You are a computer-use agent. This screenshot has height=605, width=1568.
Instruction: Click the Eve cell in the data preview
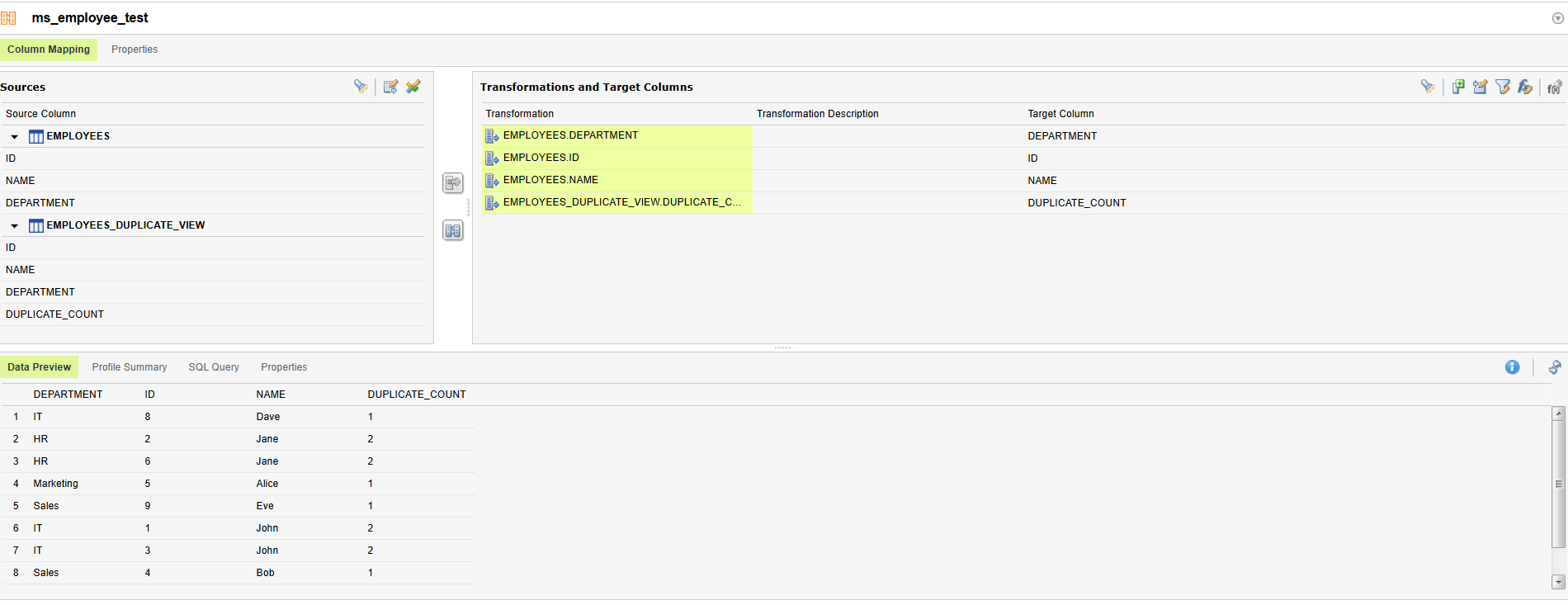click(x=265, y=506)
